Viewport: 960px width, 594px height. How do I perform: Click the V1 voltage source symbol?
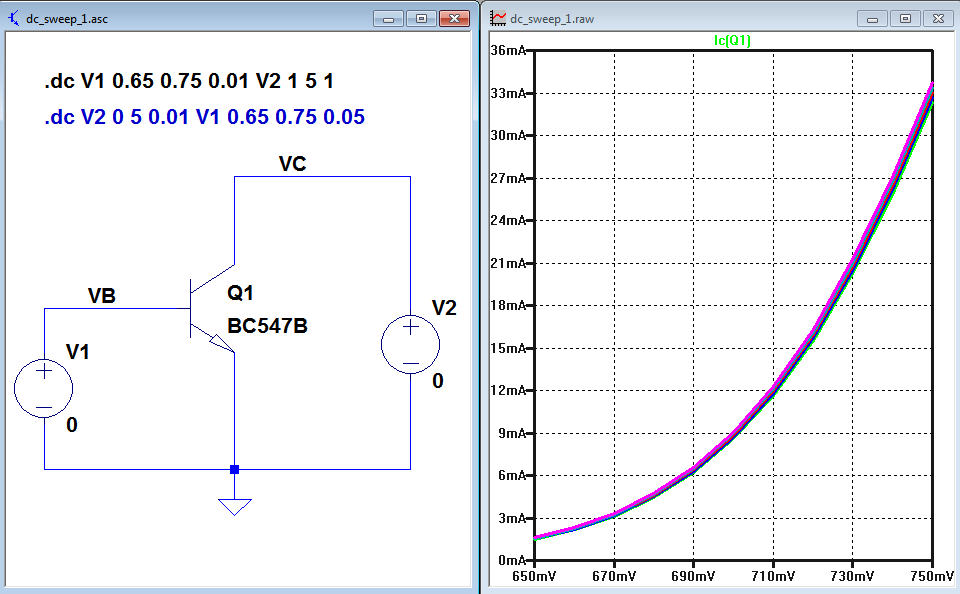click(x=43, y=389)
